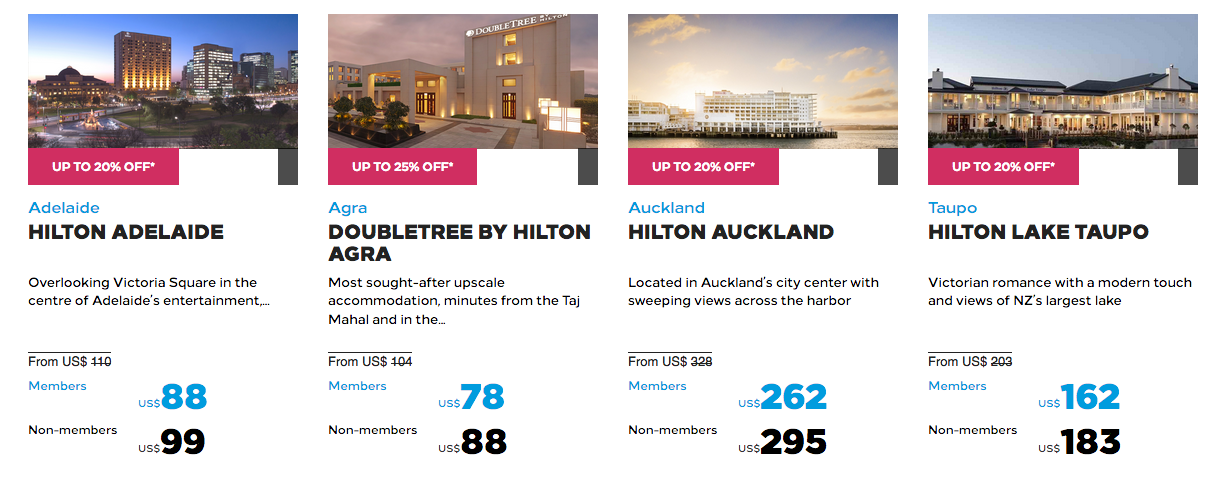
Task: Click the gray square on Hilton Lake Taupo card
Action: click(1188, 167)
